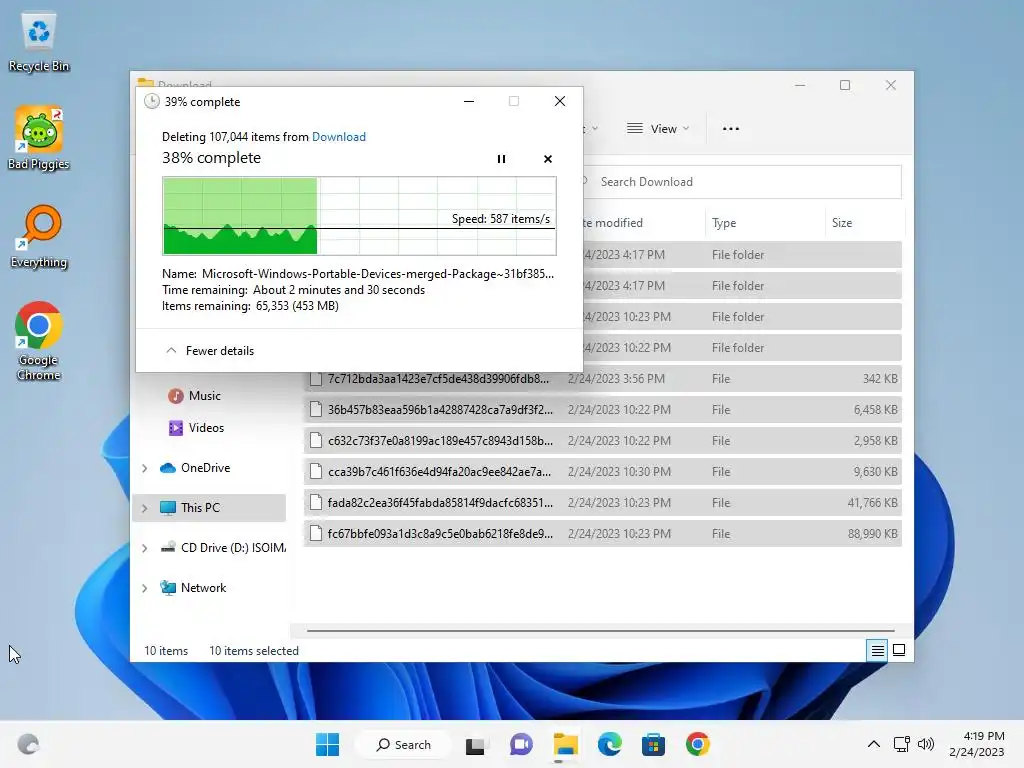Click the 41,766 KB size cell
1024x768 pixels.
(x=872, y=503)
